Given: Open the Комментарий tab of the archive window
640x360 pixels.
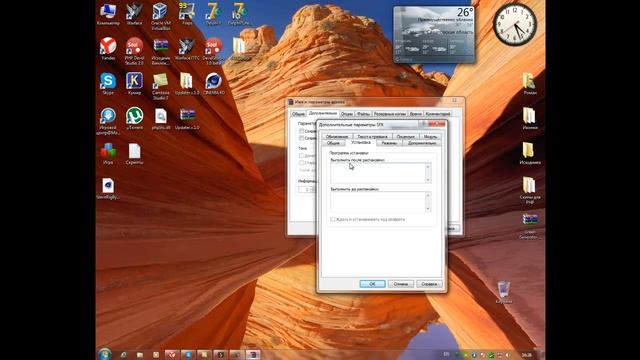Looking at the screenshot, I should [438, 114].
